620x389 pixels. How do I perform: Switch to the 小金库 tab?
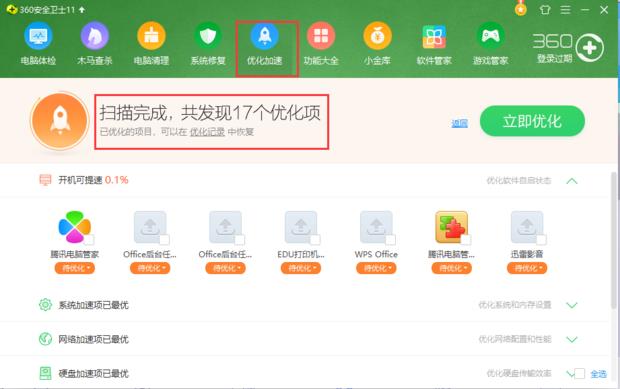(377, 43)
